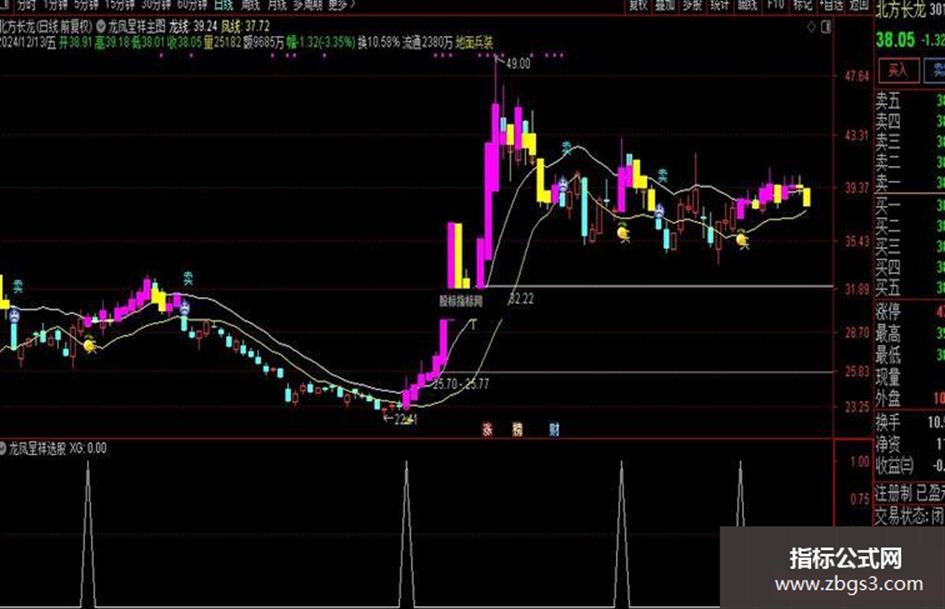Click the 买一 order book row
The image size is (945, 609).
point(910,206)
